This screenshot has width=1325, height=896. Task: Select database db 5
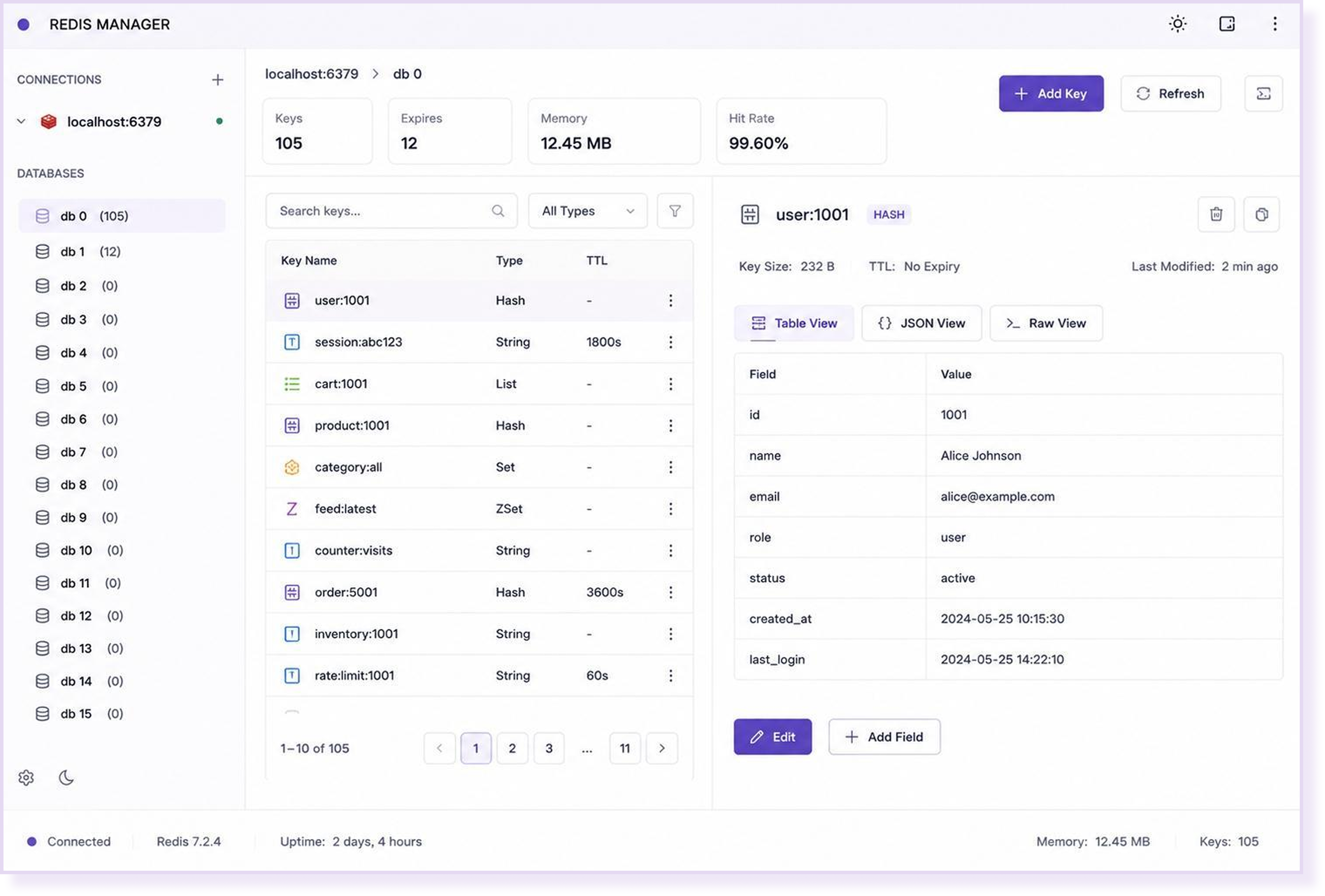point(122,386)
